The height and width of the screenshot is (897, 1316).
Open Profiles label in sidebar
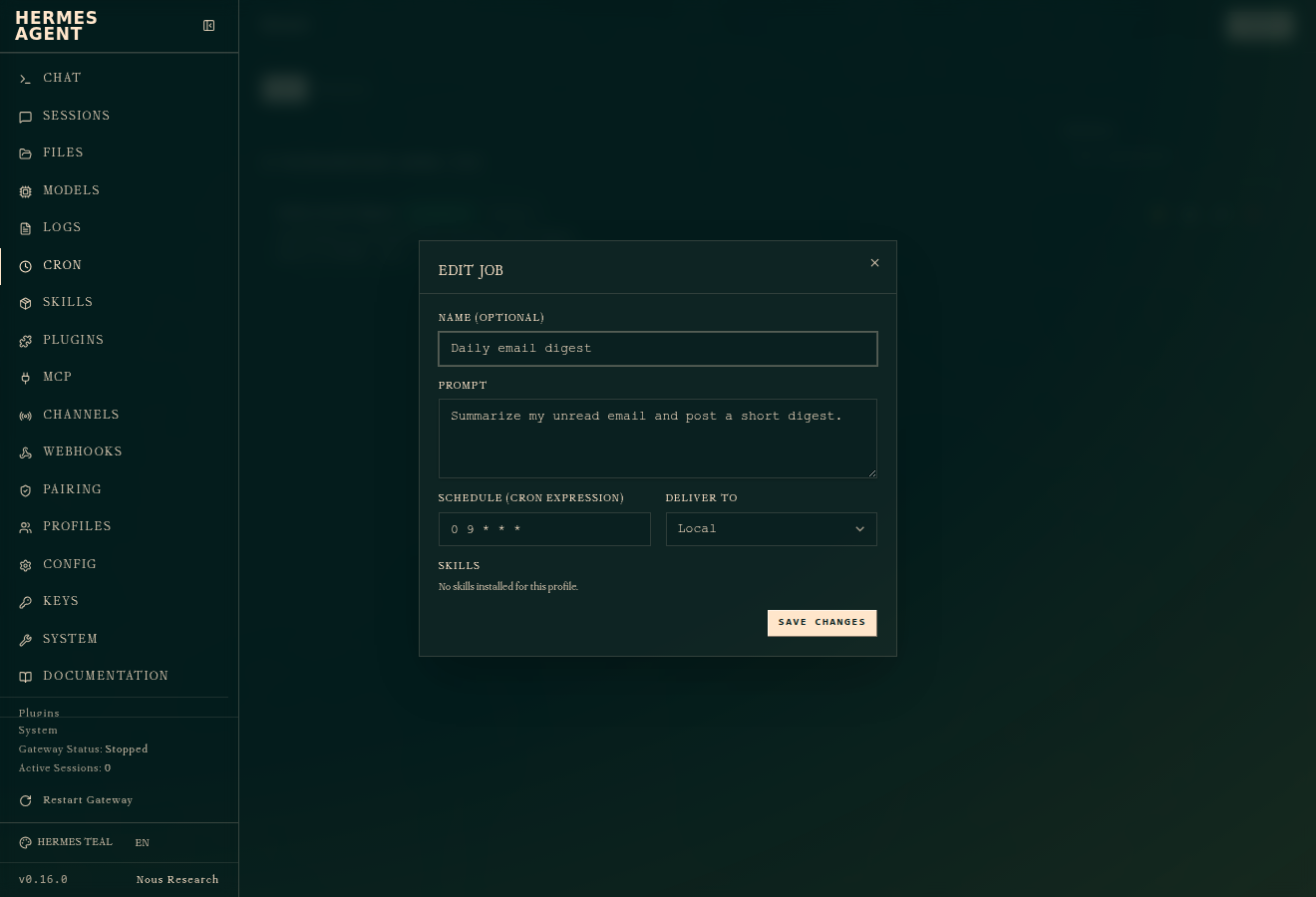point(77,526)
